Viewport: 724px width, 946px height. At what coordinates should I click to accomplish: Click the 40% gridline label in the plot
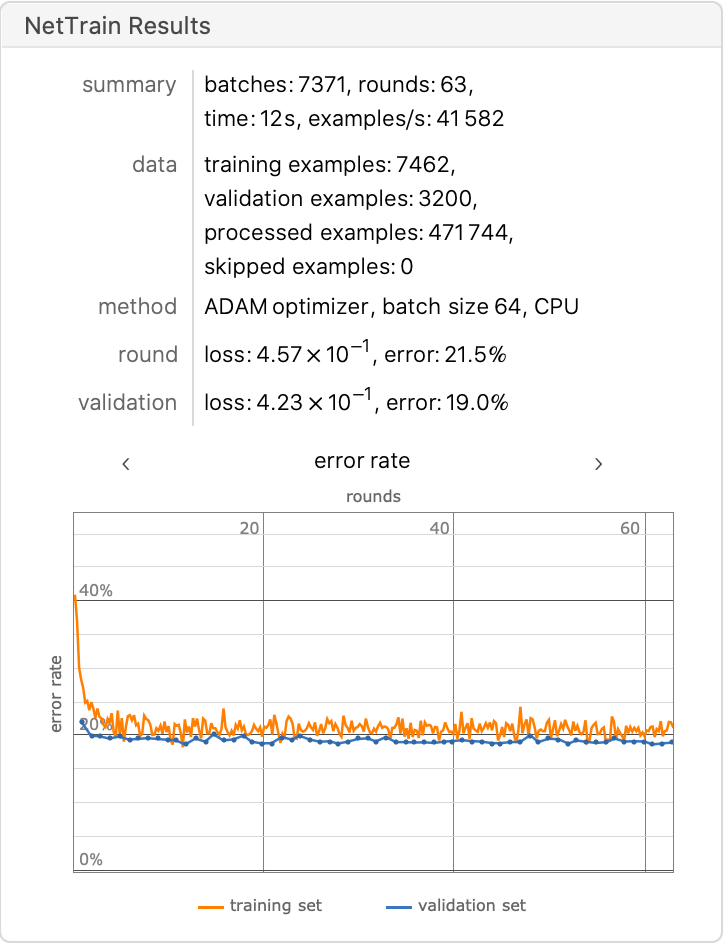tap(95, 591)
